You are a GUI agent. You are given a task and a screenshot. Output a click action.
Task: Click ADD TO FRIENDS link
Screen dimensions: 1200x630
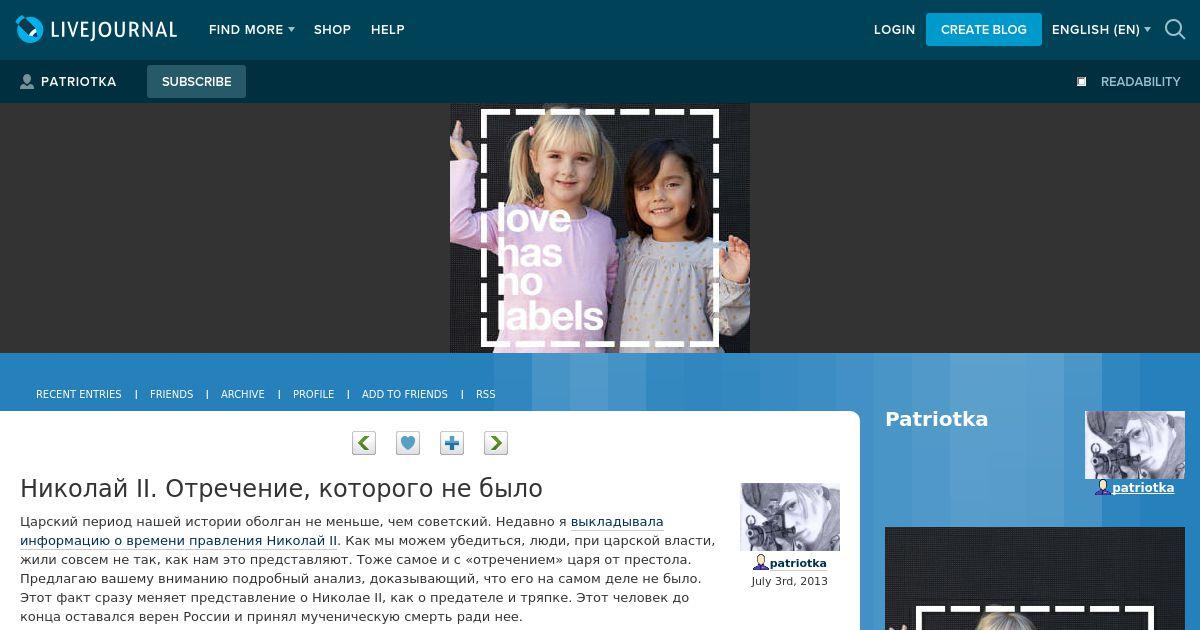[405, 394]
